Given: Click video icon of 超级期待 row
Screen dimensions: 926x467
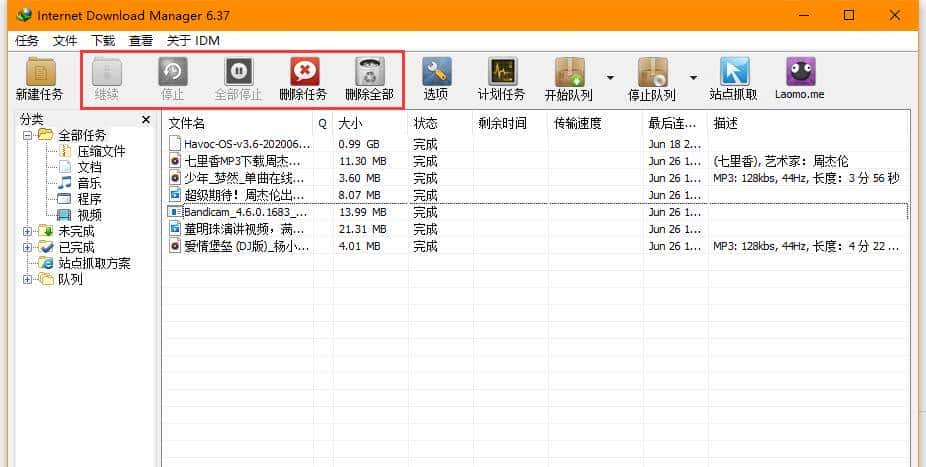Looking at the screenshot, I should 174,194.
